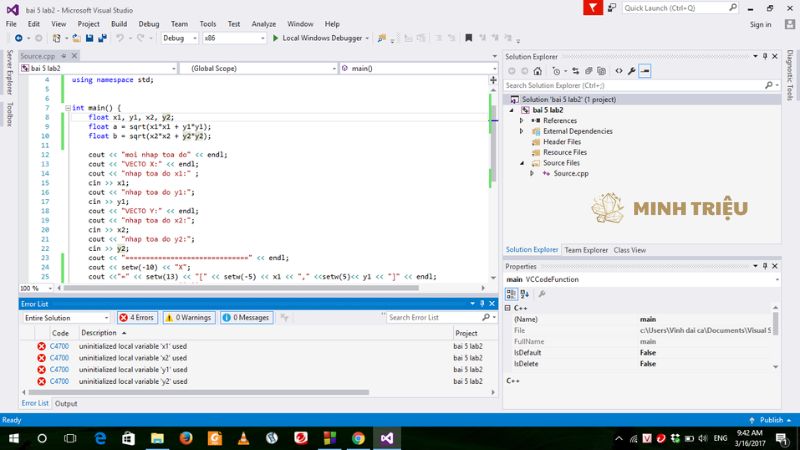Click the Undo toolbar icon
This screenshot has width=800, height=450.
(x=119, y=38)
